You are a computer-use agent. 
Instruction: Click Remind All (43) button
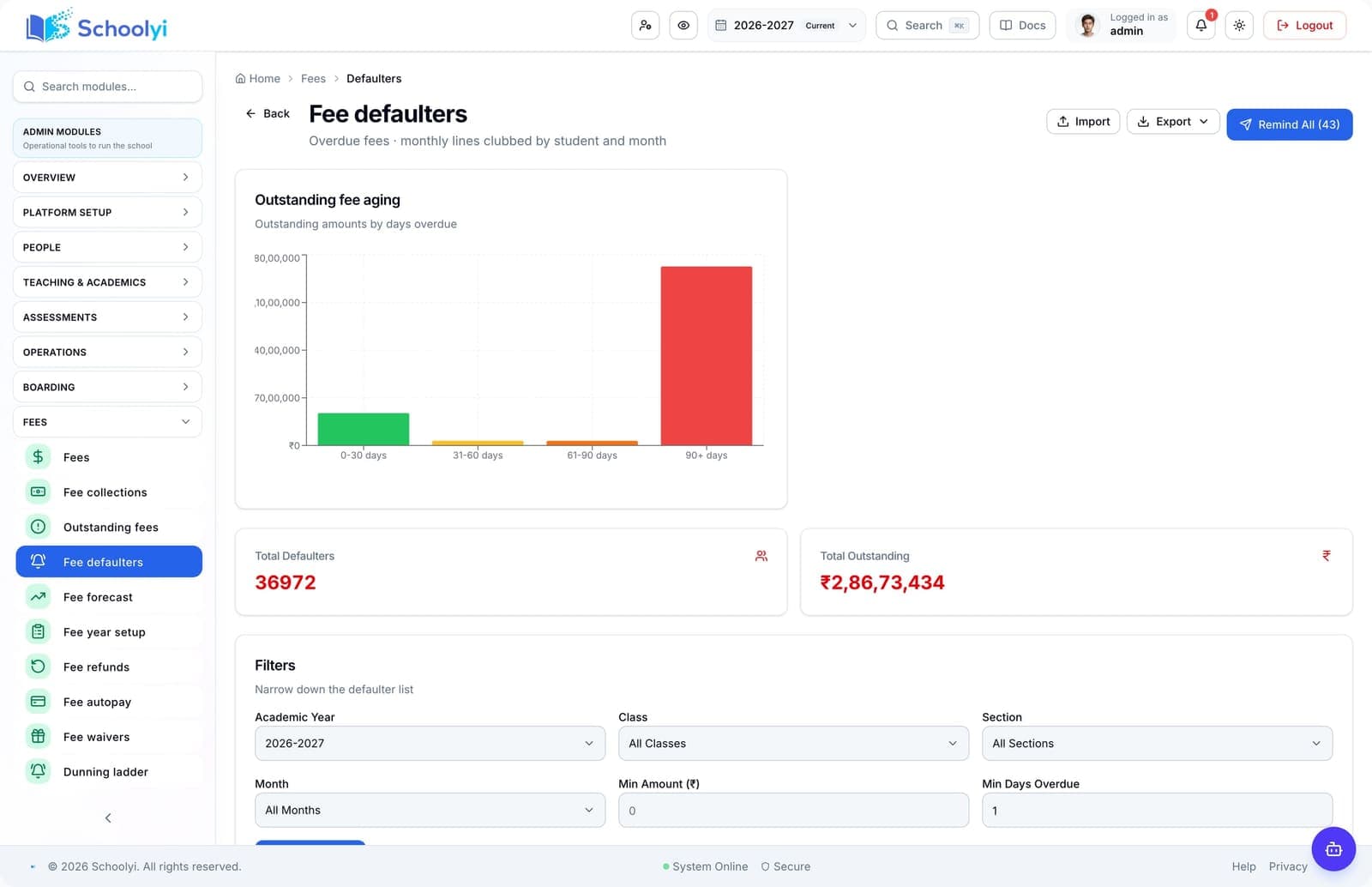pyautogui.click(x=1289, y=124)
